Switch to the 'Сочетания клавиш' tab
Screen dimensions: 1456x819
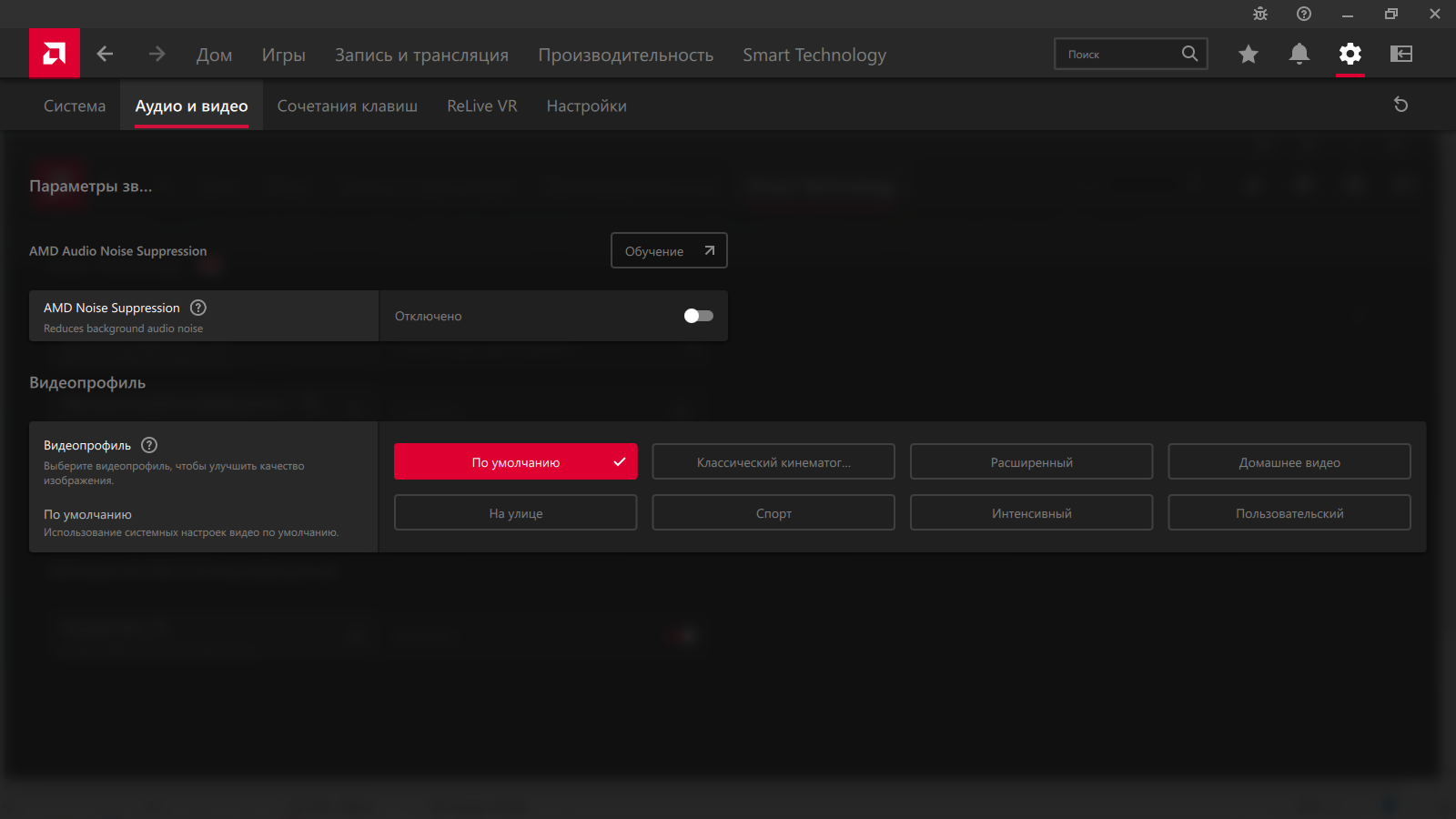pyautogui.click(x=347, y=106)
